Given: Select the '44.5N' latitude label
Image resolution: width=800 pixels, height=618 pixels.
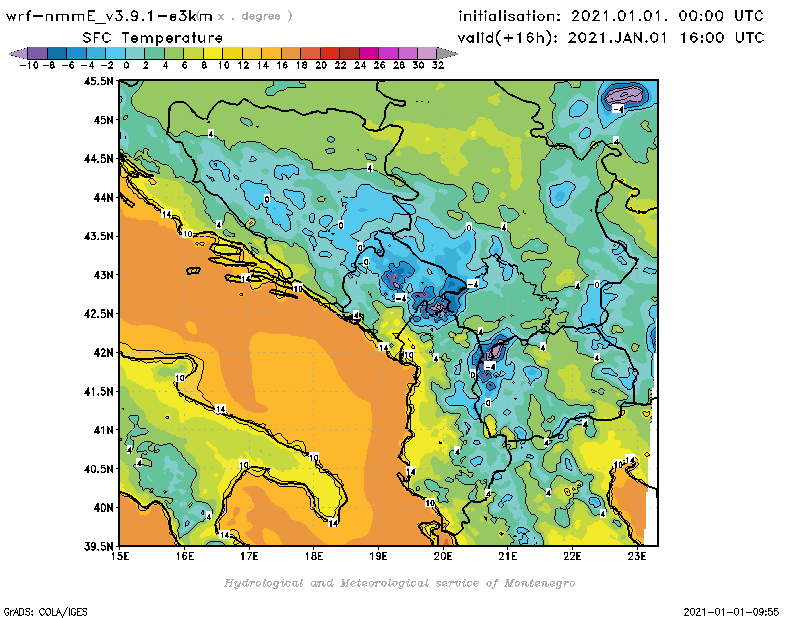Looking at the screenshot, I should [98, 158].
